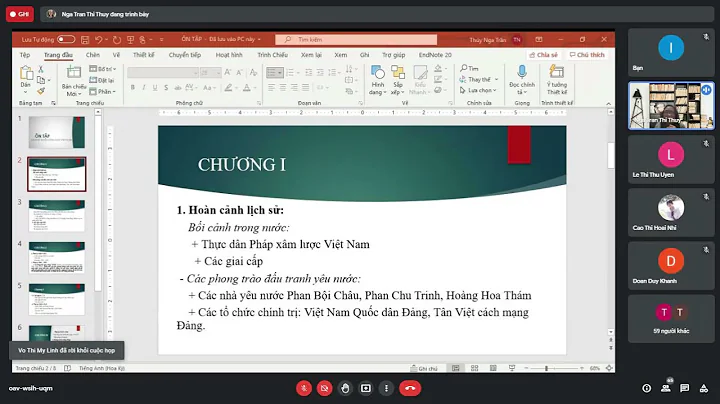Viewport: 720px width, 404px height.
Task: Open the font name combo box
Action: [x=163, y=73]
